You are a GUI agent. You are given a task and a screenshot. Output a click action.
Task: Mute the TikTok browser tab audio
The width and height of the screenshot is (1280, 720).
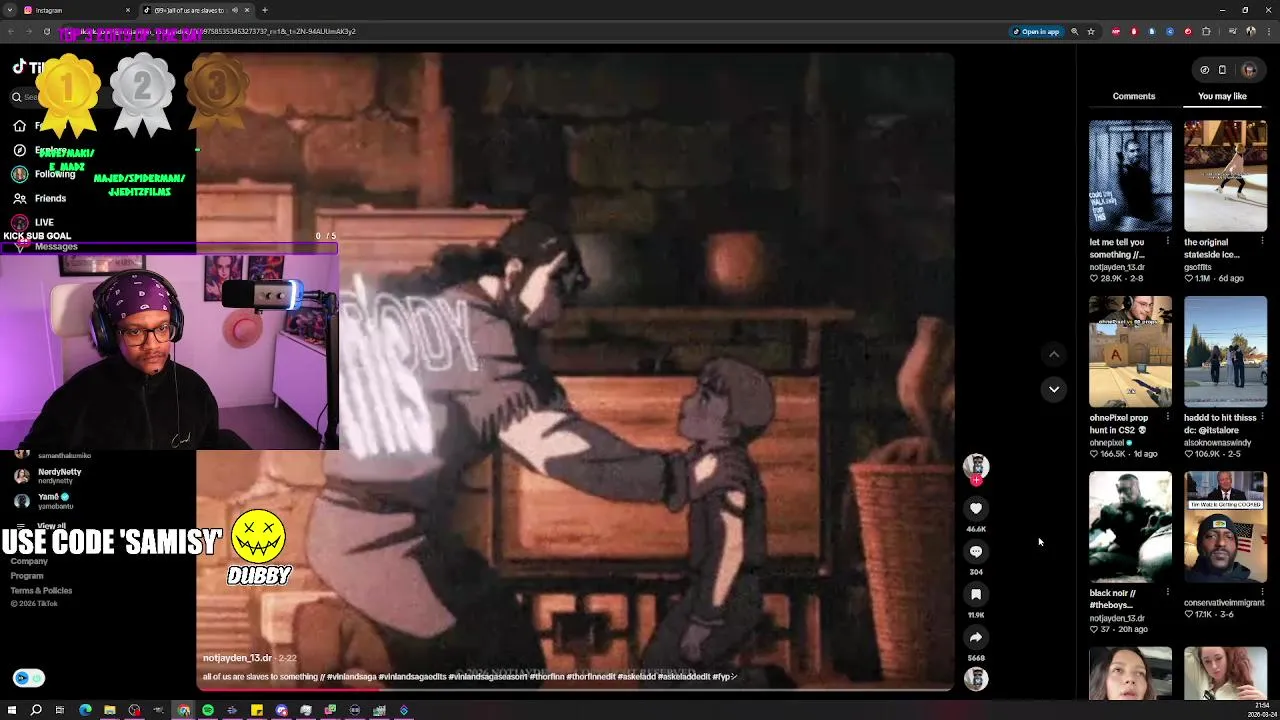(x=235, y=10)
